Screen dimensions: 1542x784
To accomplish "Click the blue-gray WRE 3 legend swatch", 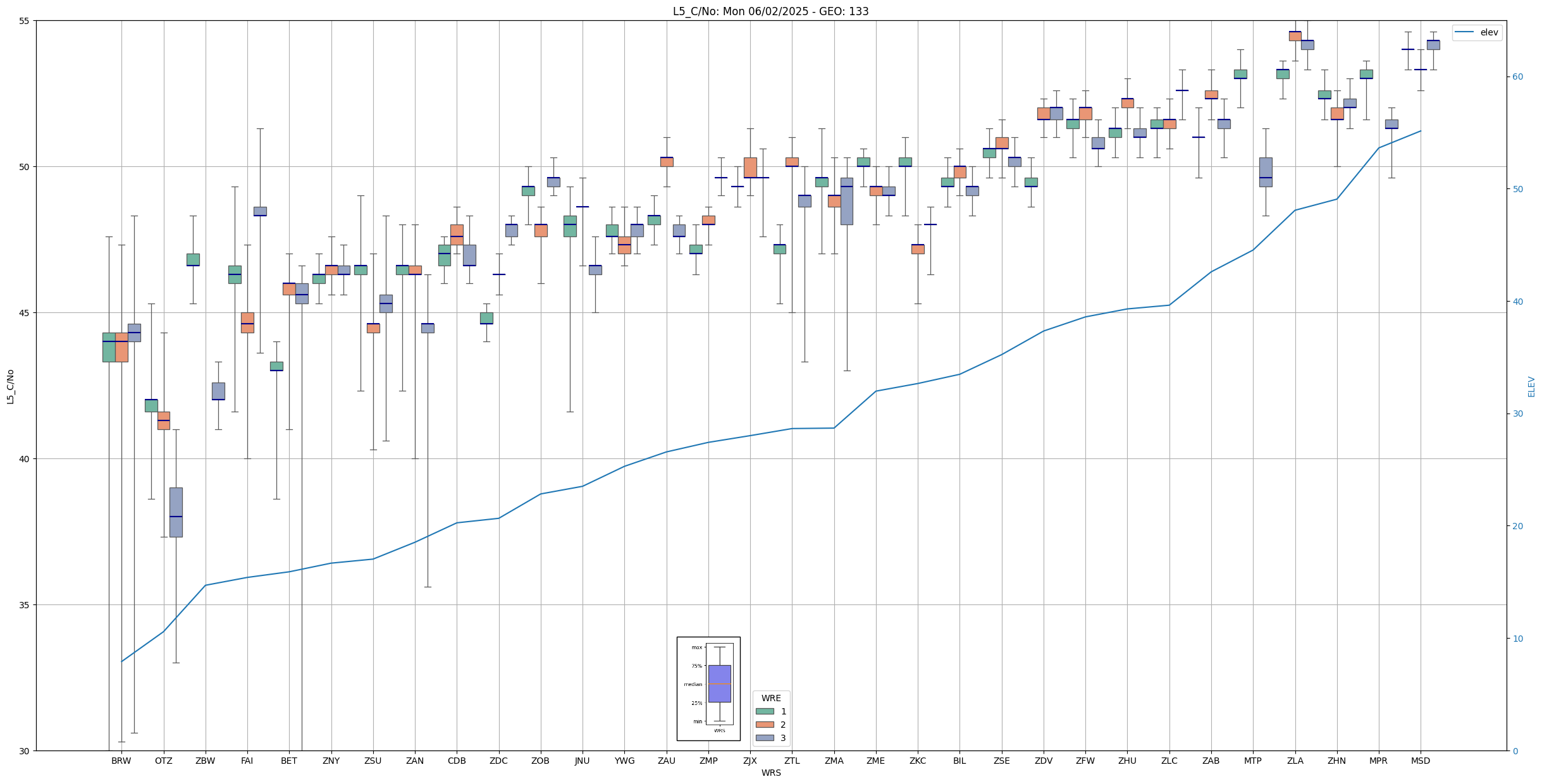I will (x=765, y=738).
